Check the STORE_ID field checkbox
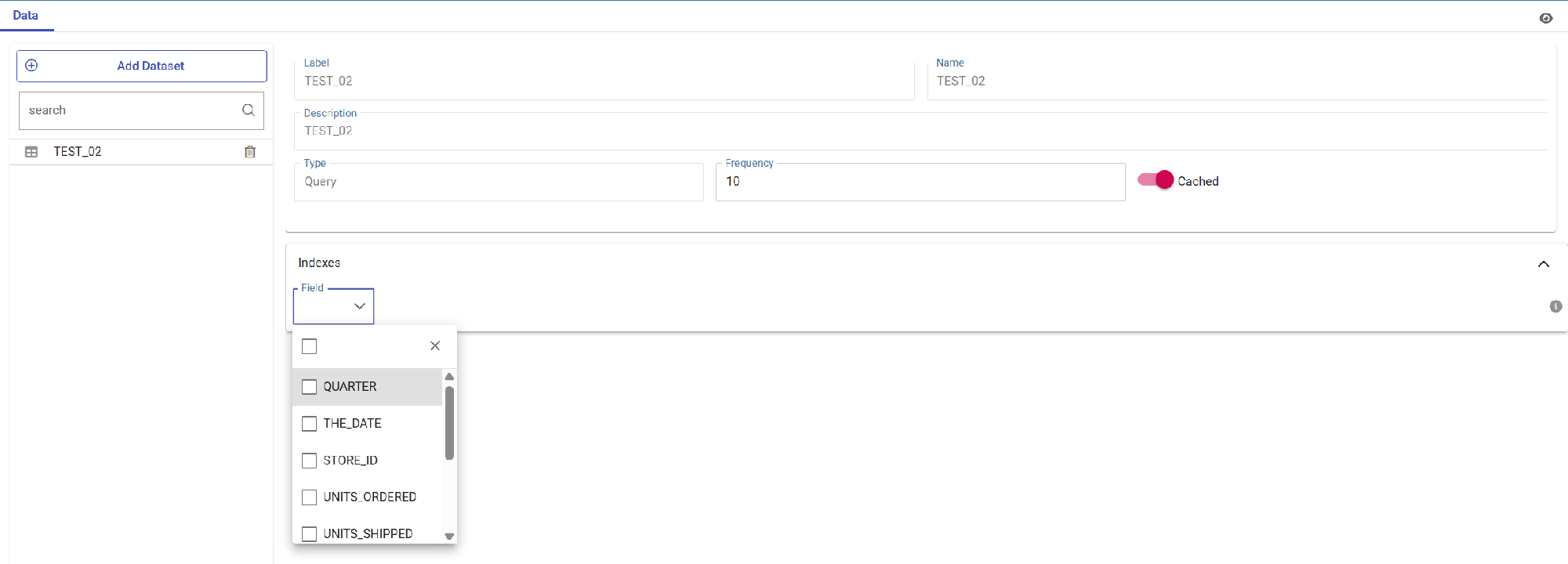Viewport: 1568px width, 564px height. [310, 461]
